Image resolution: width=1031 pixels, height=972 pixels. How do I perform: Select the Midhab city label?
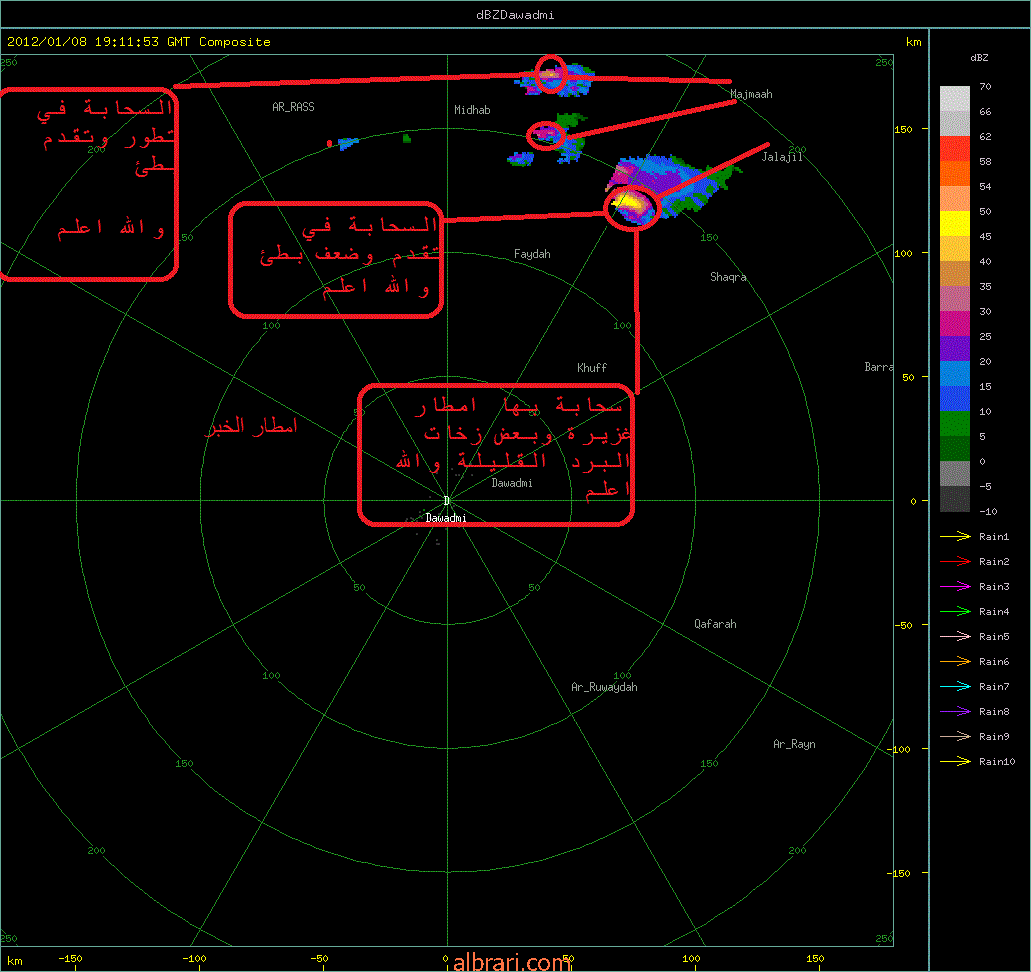coord(472,110)
